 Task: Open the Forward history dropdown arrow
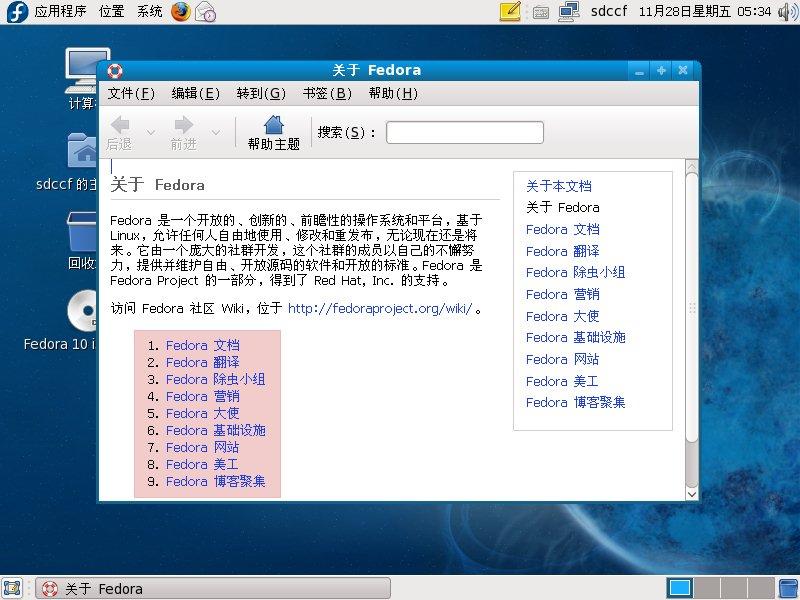(216, 133)
